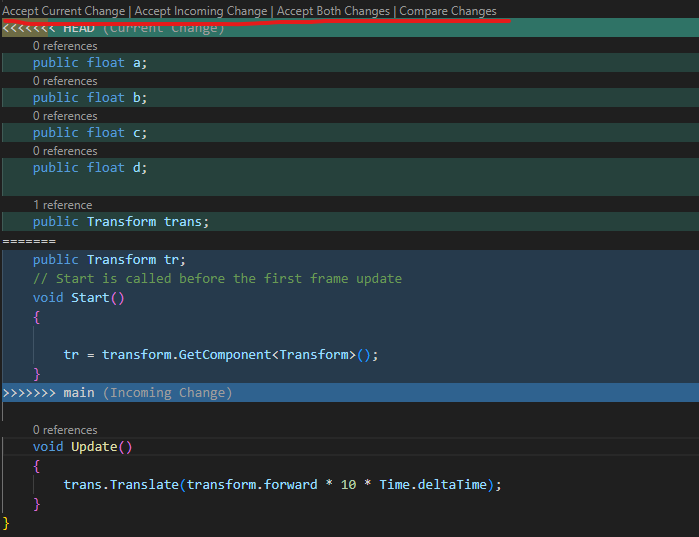699x537 pixels.
Task: Click the references lens above float a
Action: pyautogui.click(x=65, y=46)
